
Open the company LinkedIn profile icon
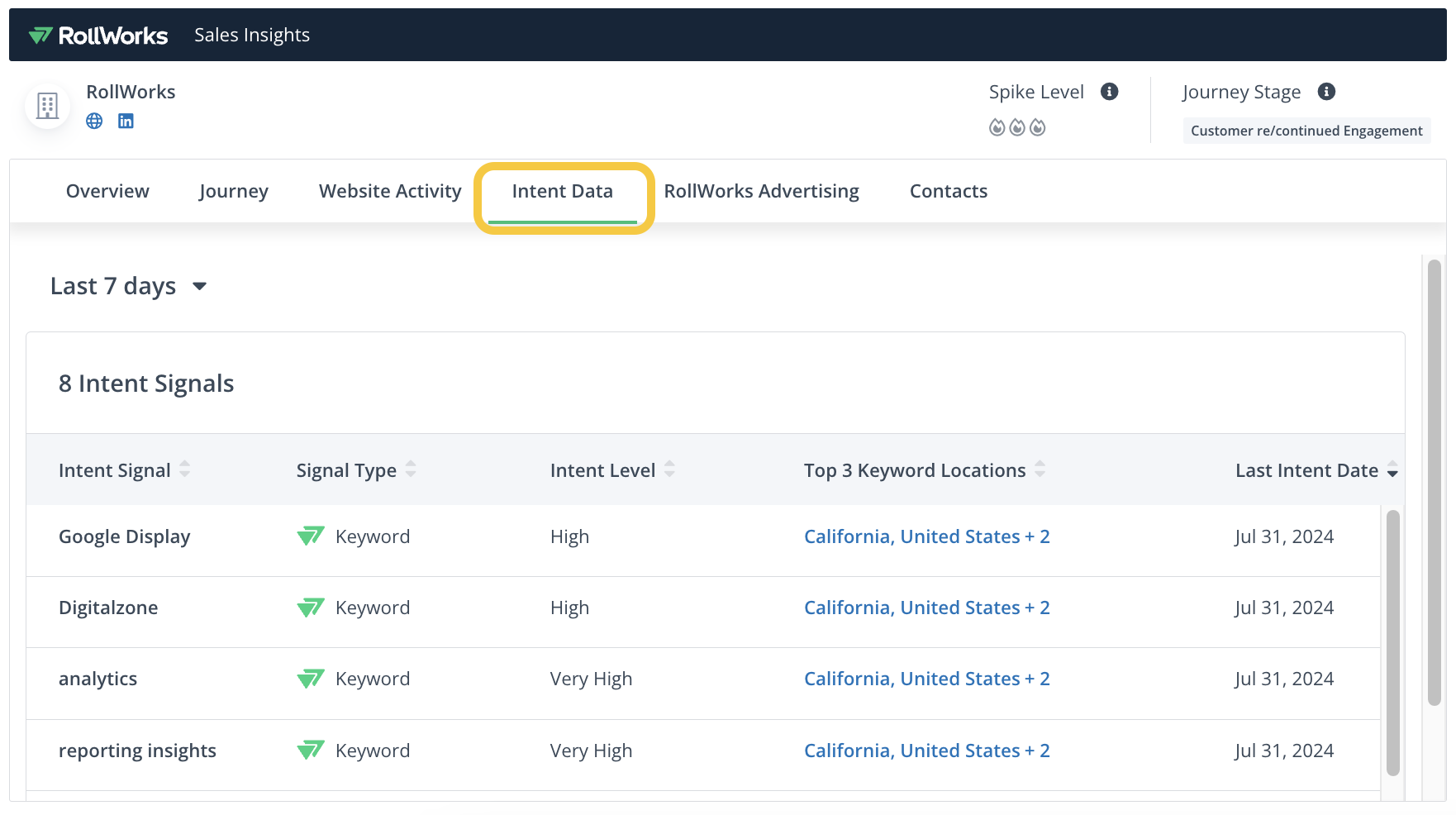[x=126, y=122]
